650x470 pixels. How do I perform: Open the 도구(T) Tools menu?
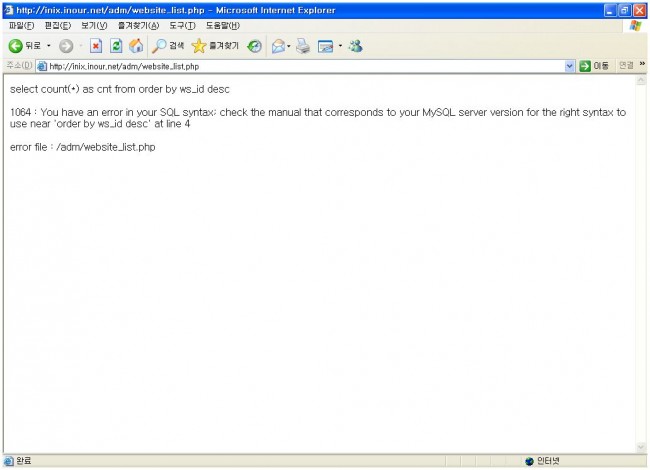click(x=182, y=26)
